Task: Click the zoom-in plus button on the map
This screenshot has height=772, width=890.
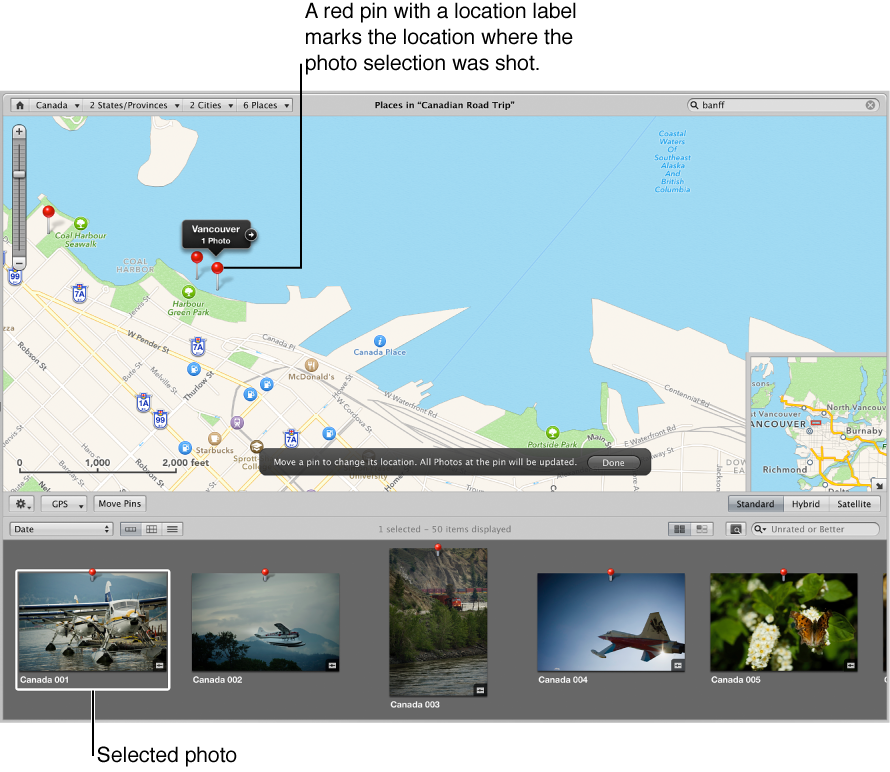Action: pyautogui.click(x=18, y=130)
